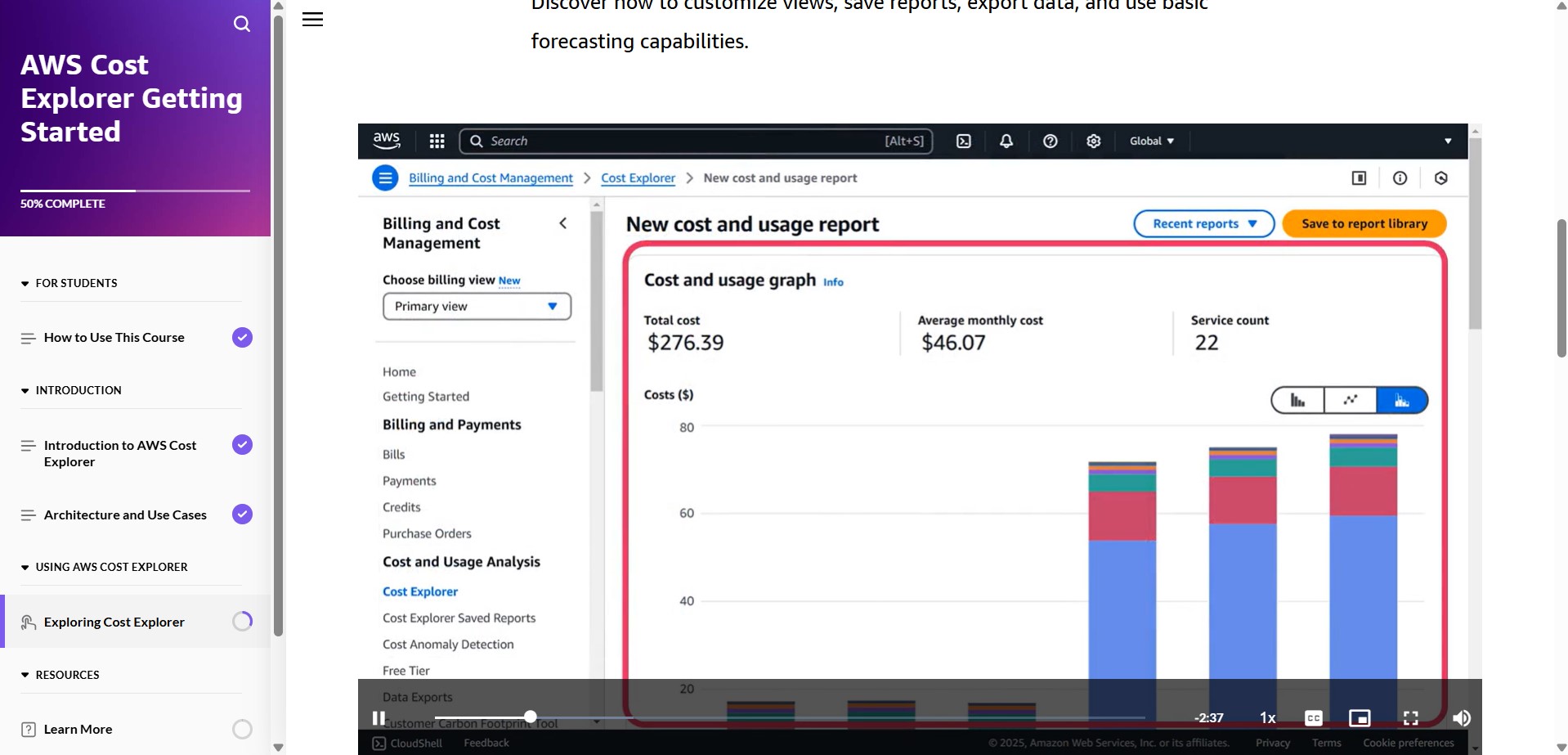Change the 1x playback speed
The width and height of the screenshot is (1568, 755).
point(1267,718)
